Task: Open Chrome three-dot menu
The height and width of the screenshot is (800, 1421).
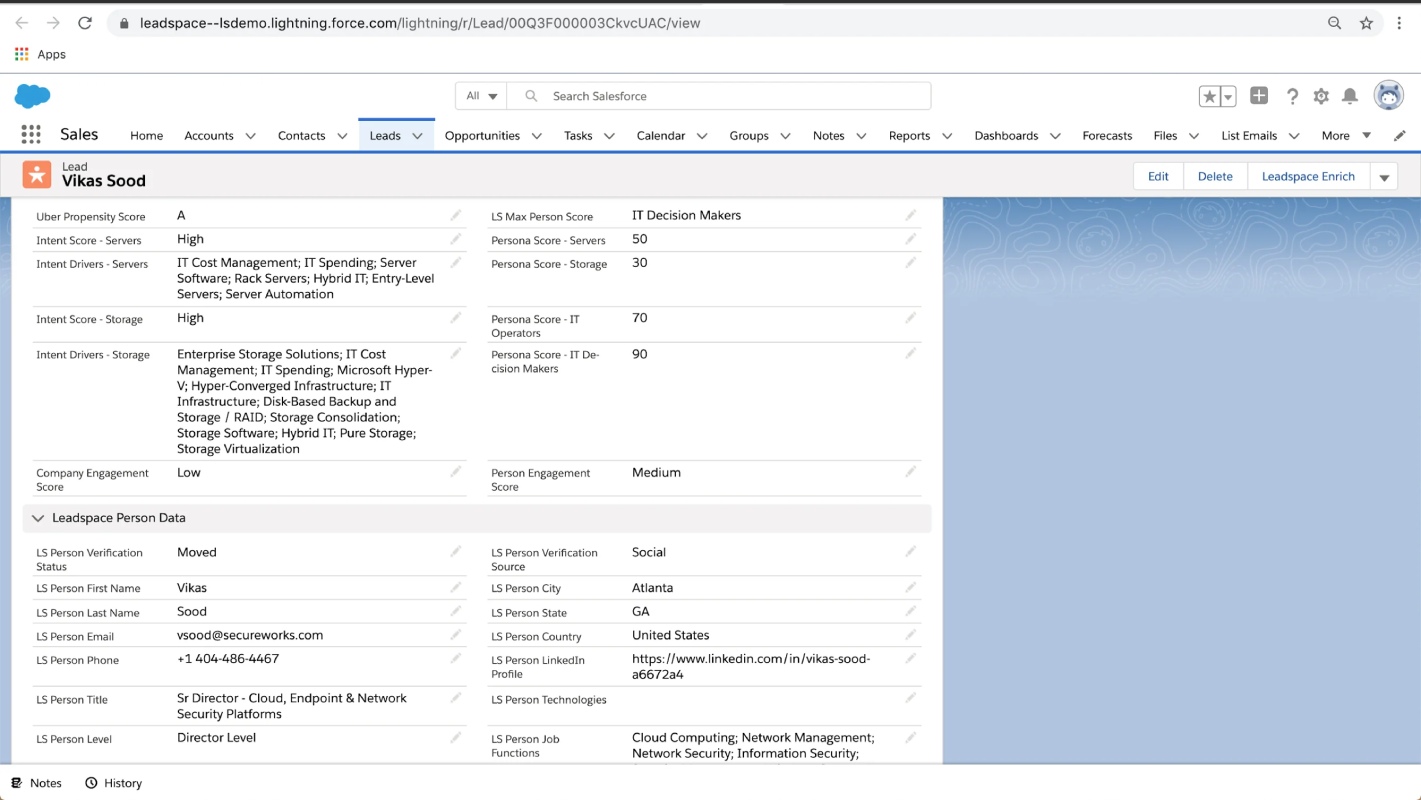Action: coord(1399,23)
